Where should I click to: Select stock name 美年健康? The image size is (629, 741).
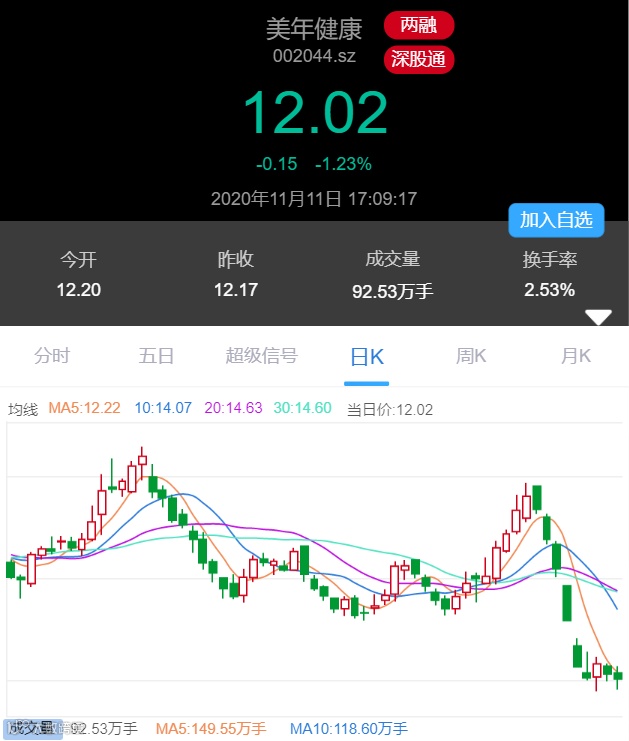tap(314, 29)
